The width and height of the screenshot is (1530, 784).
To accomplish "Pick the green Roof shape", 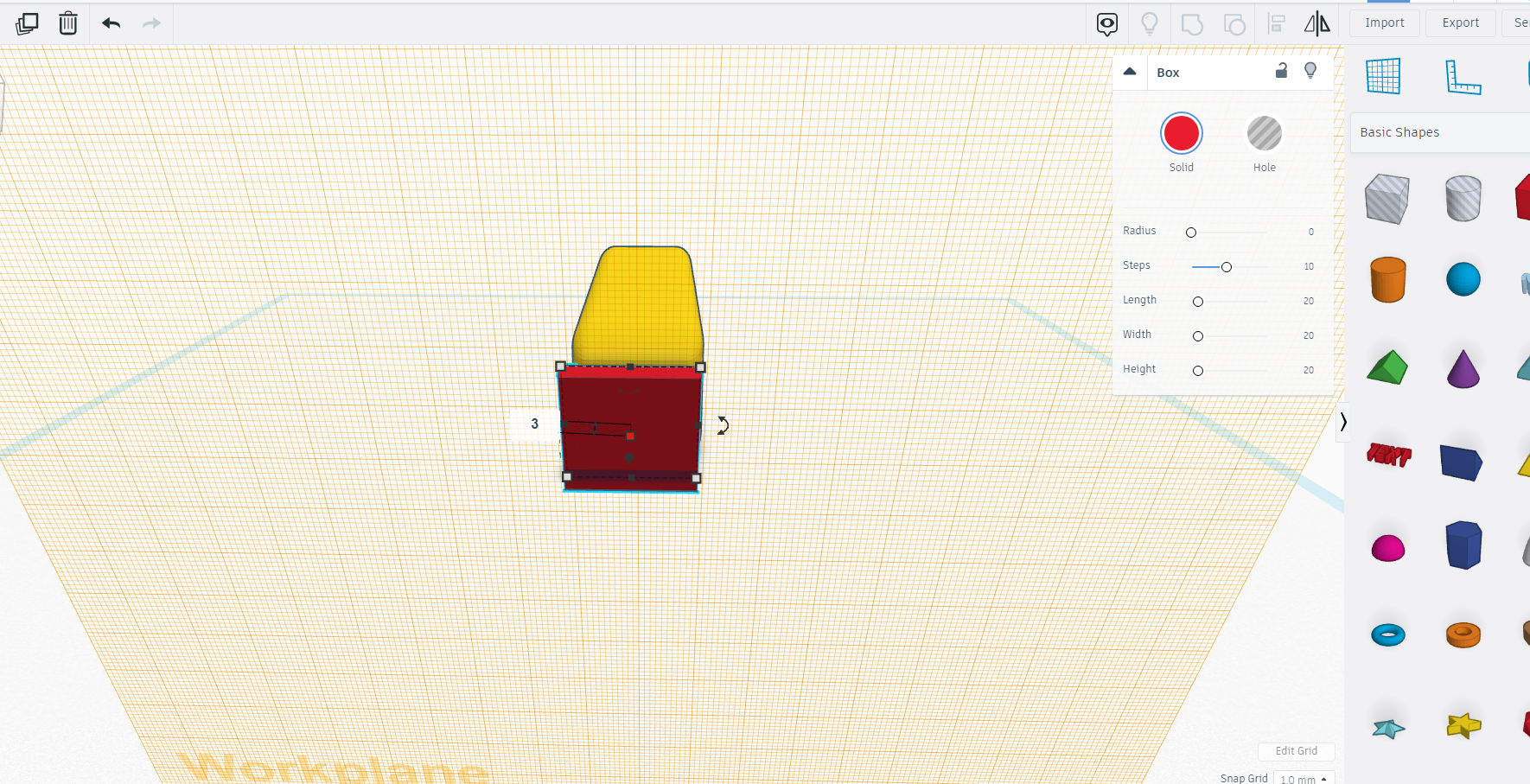I will (1387, 367).
